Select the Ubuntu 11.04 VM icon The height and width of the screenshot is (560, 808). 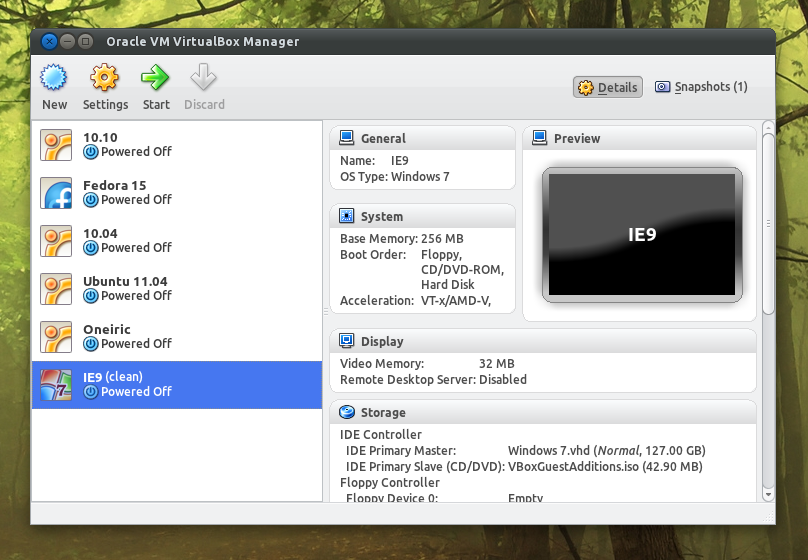[x=56, y=289]
